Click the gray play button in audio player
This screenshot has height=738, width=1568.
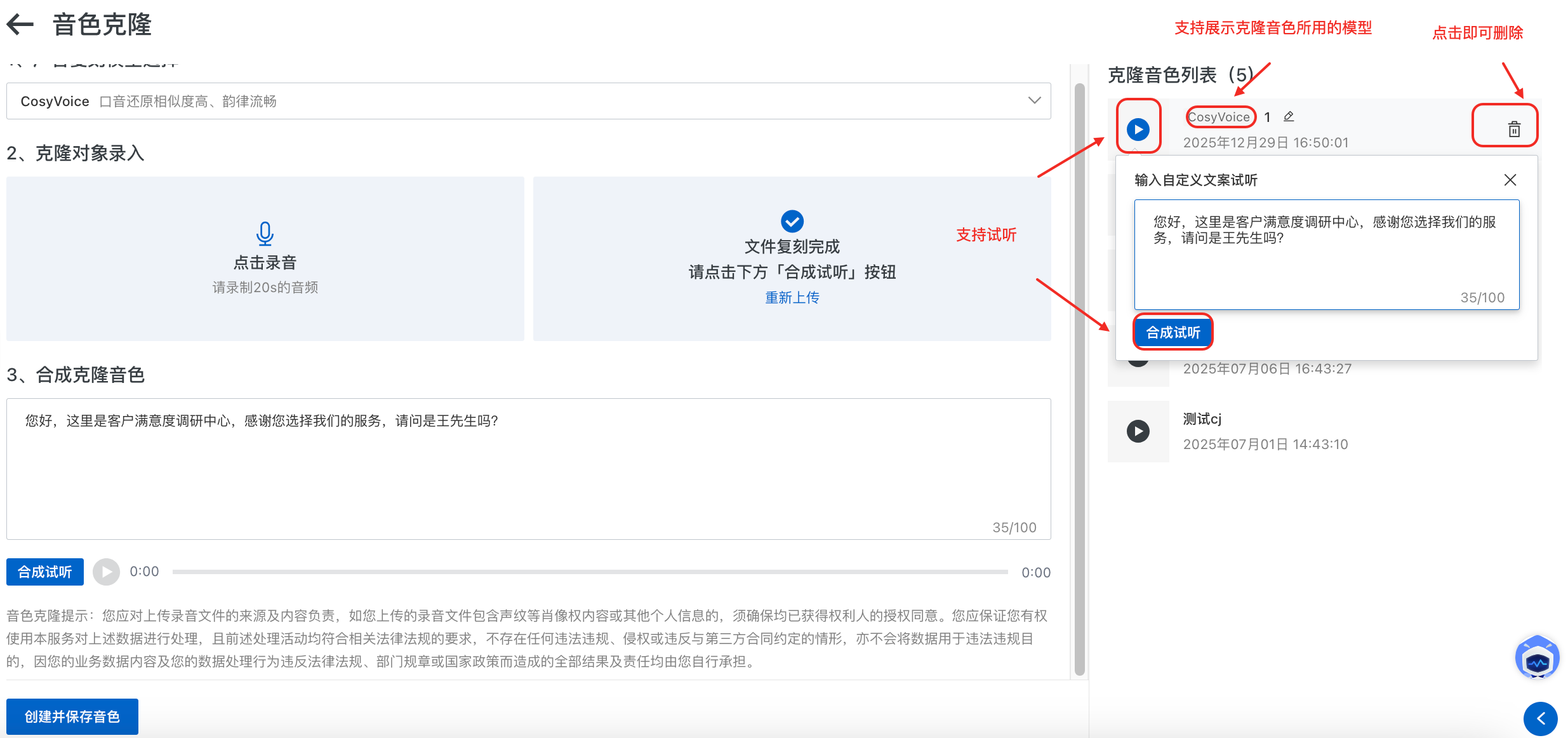107,572
